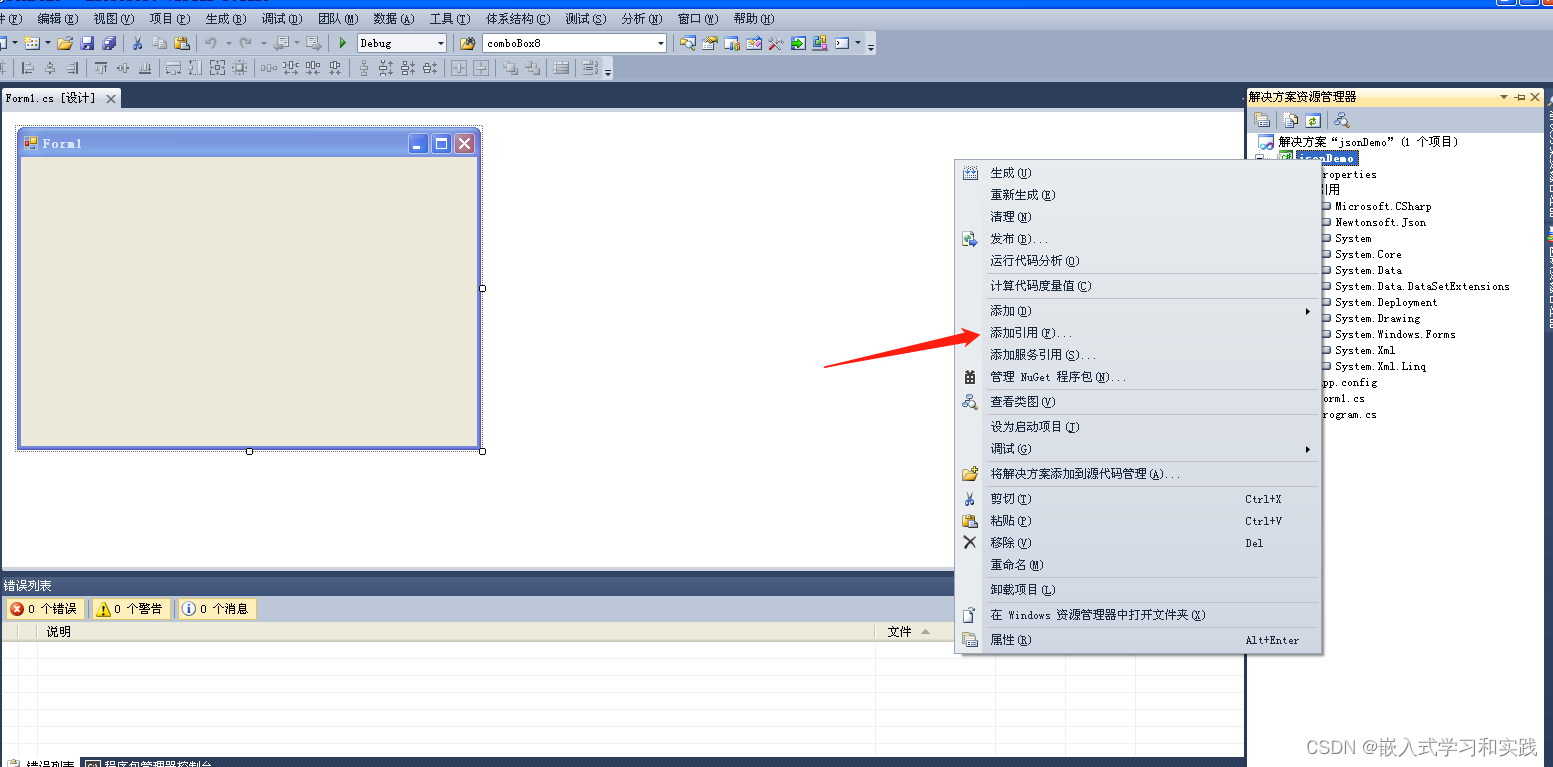The image size is (1553, 767).
Task: Click the solution icon beside 解决方案 "jsonDemo"
Action: [1266, 142]
